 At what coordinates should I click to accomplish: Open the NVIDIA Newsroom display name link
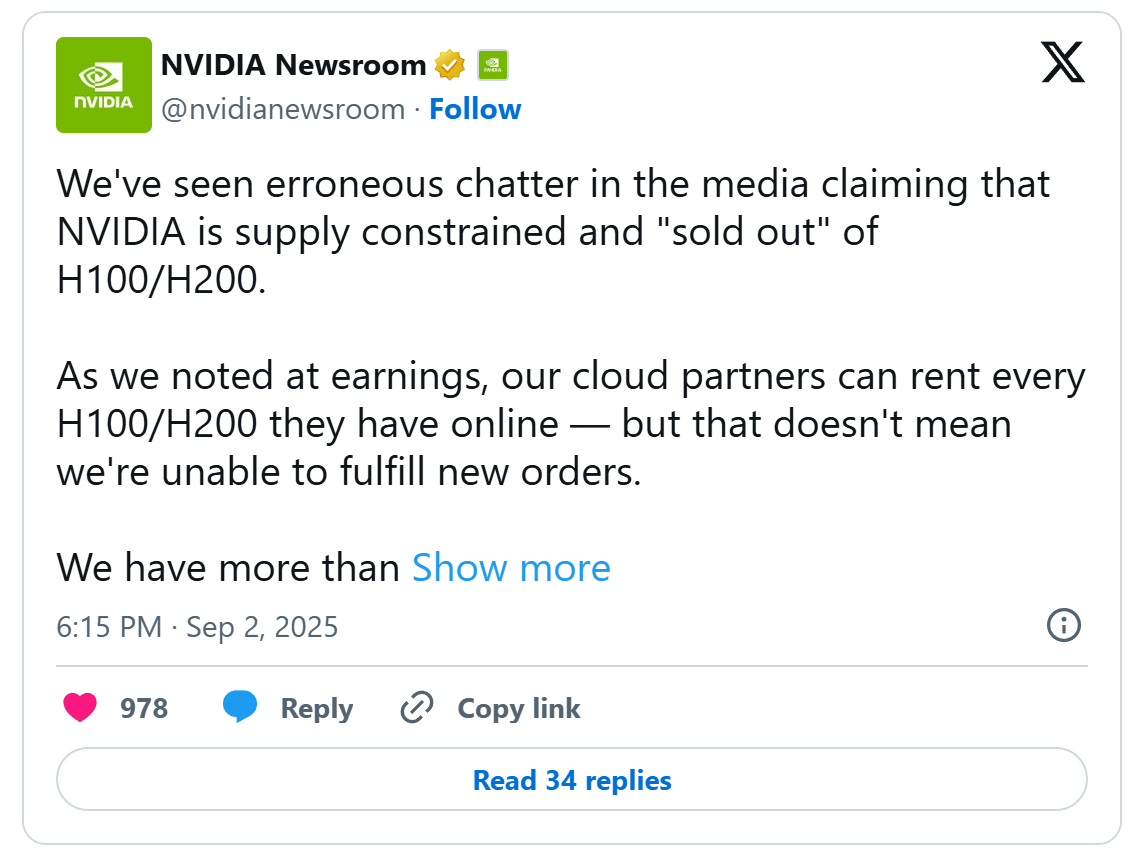coord(293,66)
